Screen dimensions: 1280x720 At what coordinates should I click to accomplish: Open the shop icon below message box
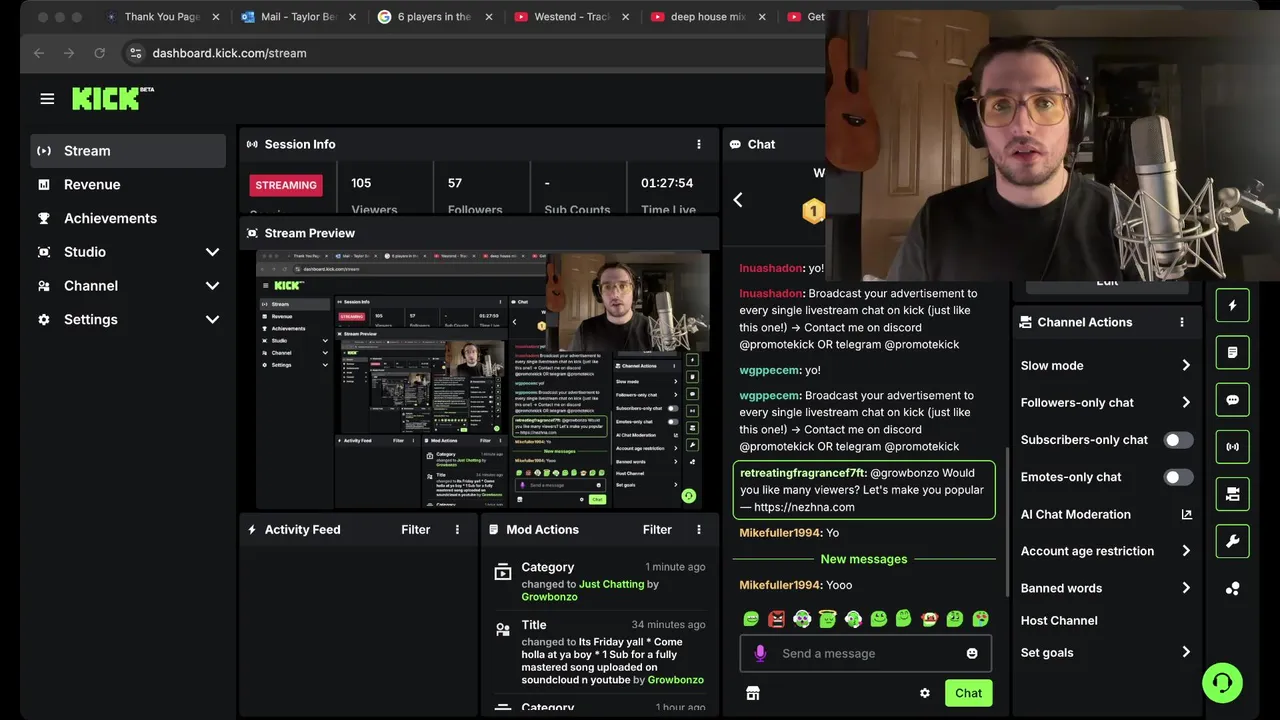[753, 693]
